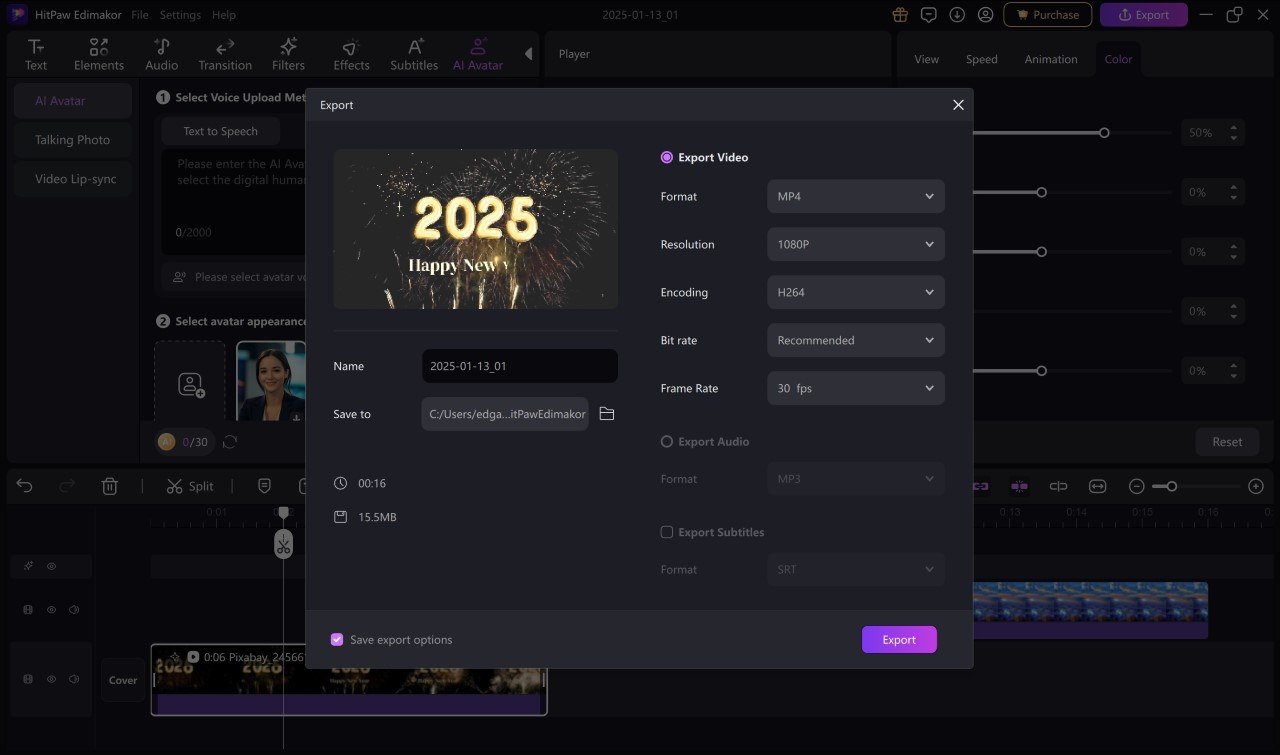Click the redo arrow in timeline toolbar
This screenshot has width=1280, height=755.
click(x=67, y=486)
